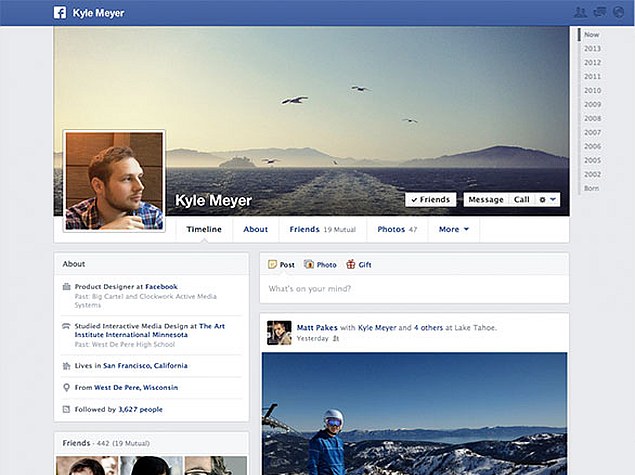Open friend requests icon in top bar
The width and height of the screenshot is (635, 475).
tap(581, 12)
